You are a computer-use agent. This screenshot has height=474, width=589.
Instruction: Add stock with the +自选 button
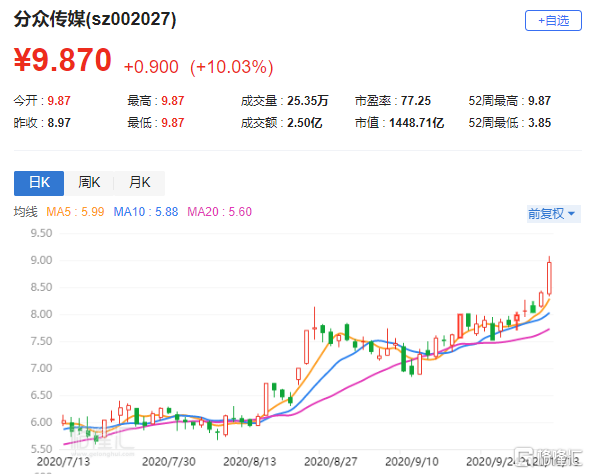click(x=553, y=21)
